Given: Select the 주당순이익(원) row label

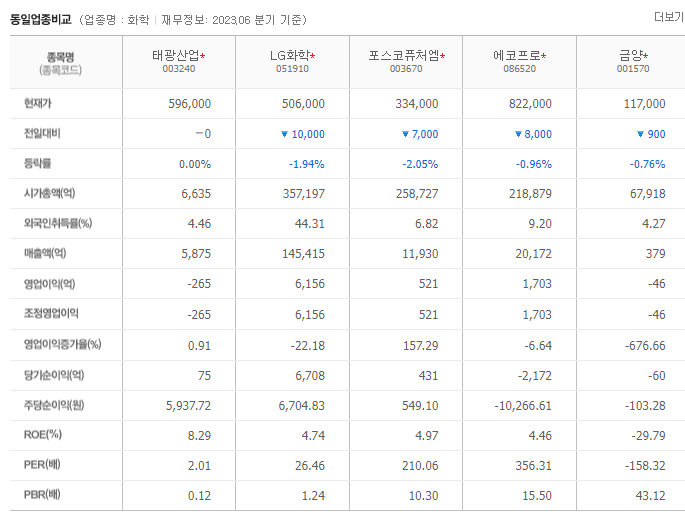Looking at the screenshot, I should coord(54,405).
